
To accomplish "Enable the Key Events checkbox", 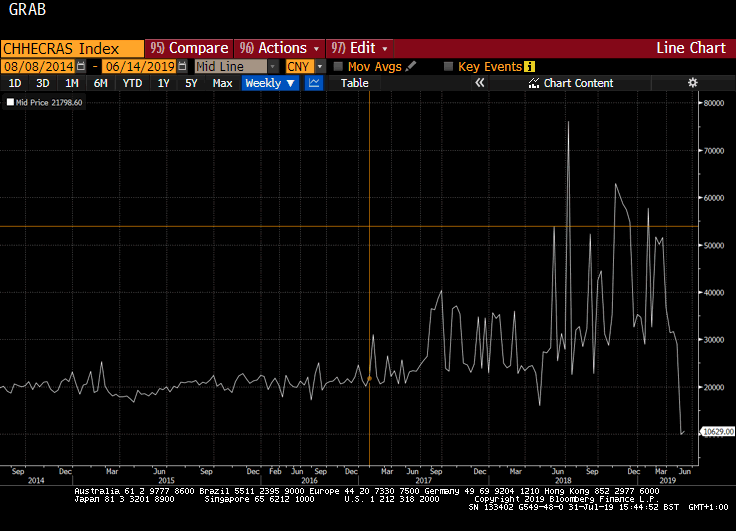I will [x=448, y=66].
